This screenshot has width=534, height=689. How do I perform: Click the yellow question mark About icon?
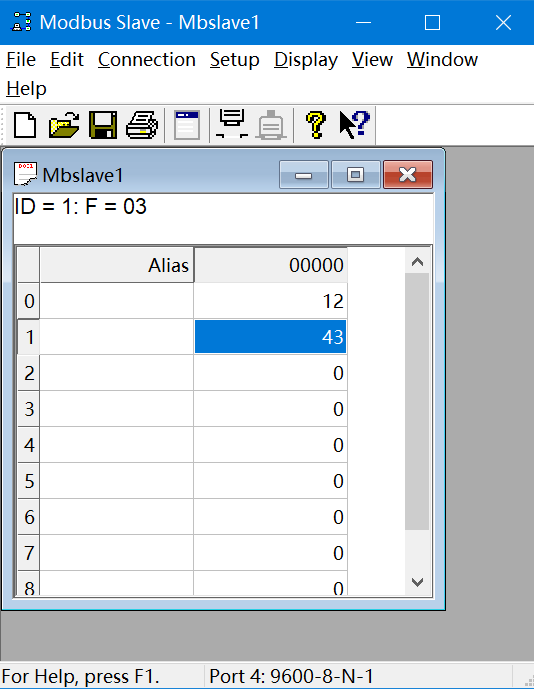(x=316, y=125)
